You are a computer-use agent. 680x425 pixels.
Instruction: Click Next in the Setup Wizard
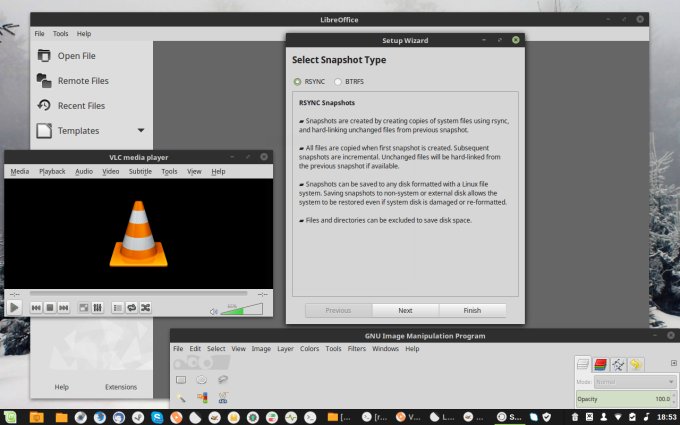click(405, 310)
